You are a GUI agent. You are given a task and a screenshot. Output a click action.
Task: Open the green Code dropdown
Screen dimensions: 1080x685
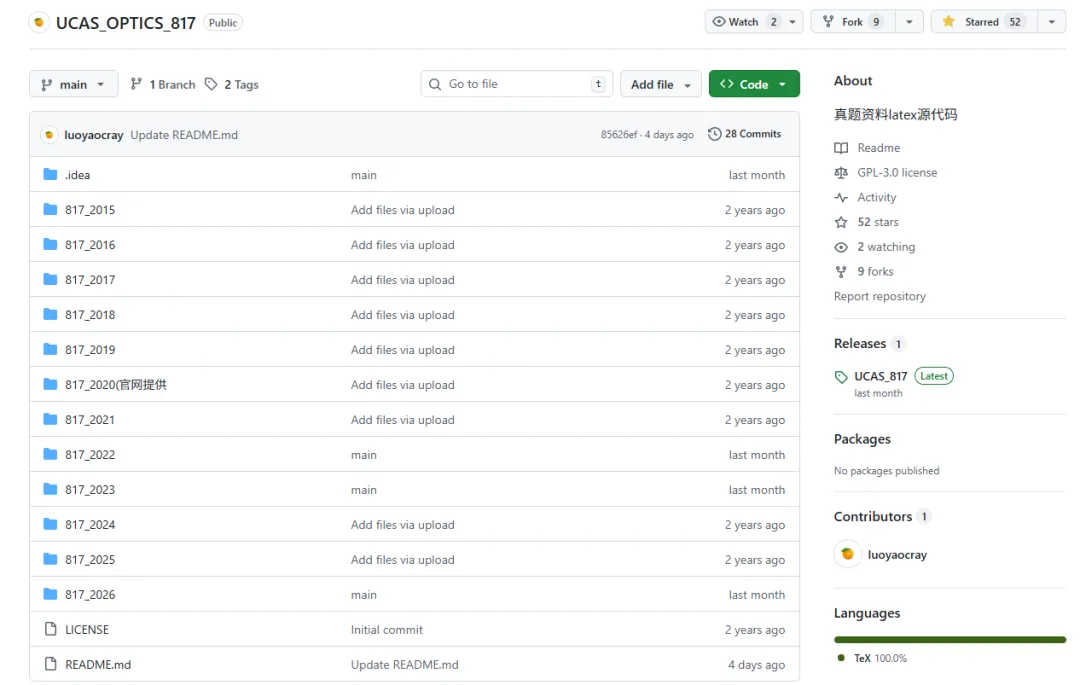click(x=754, y=84)
